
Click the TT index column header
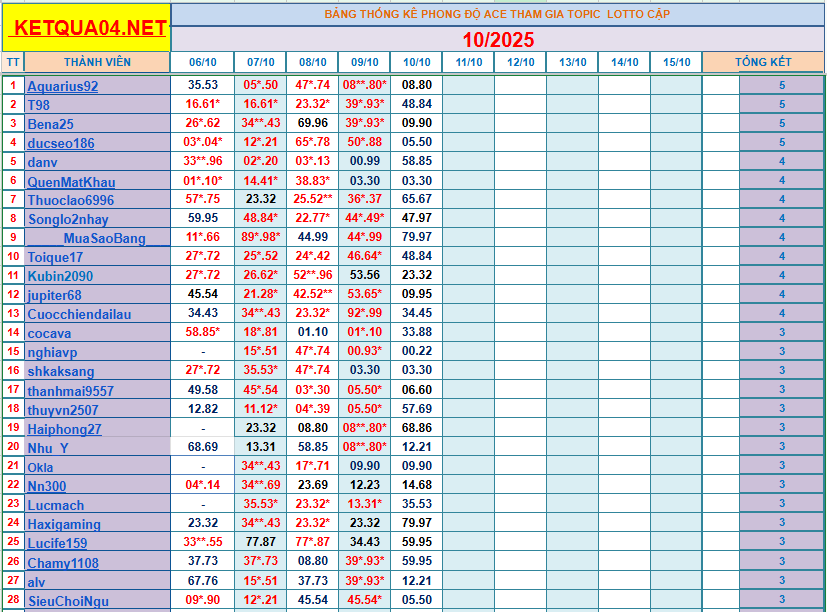[x=12, y=62]
